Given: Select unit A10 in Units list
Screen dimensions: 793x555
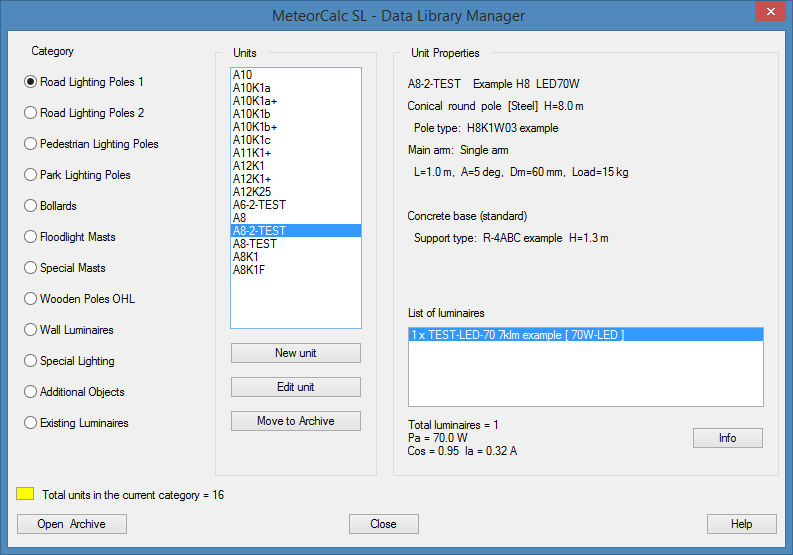Looking at the screenshot, I should tap(296, 75).
